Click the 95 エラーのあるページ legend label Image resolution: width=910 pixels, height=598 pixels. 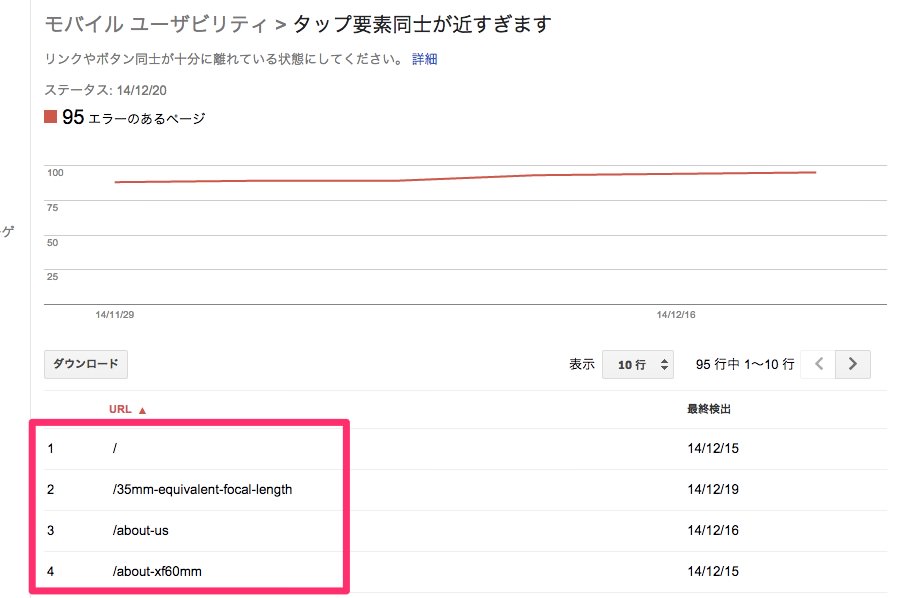[x=134, y=117]
